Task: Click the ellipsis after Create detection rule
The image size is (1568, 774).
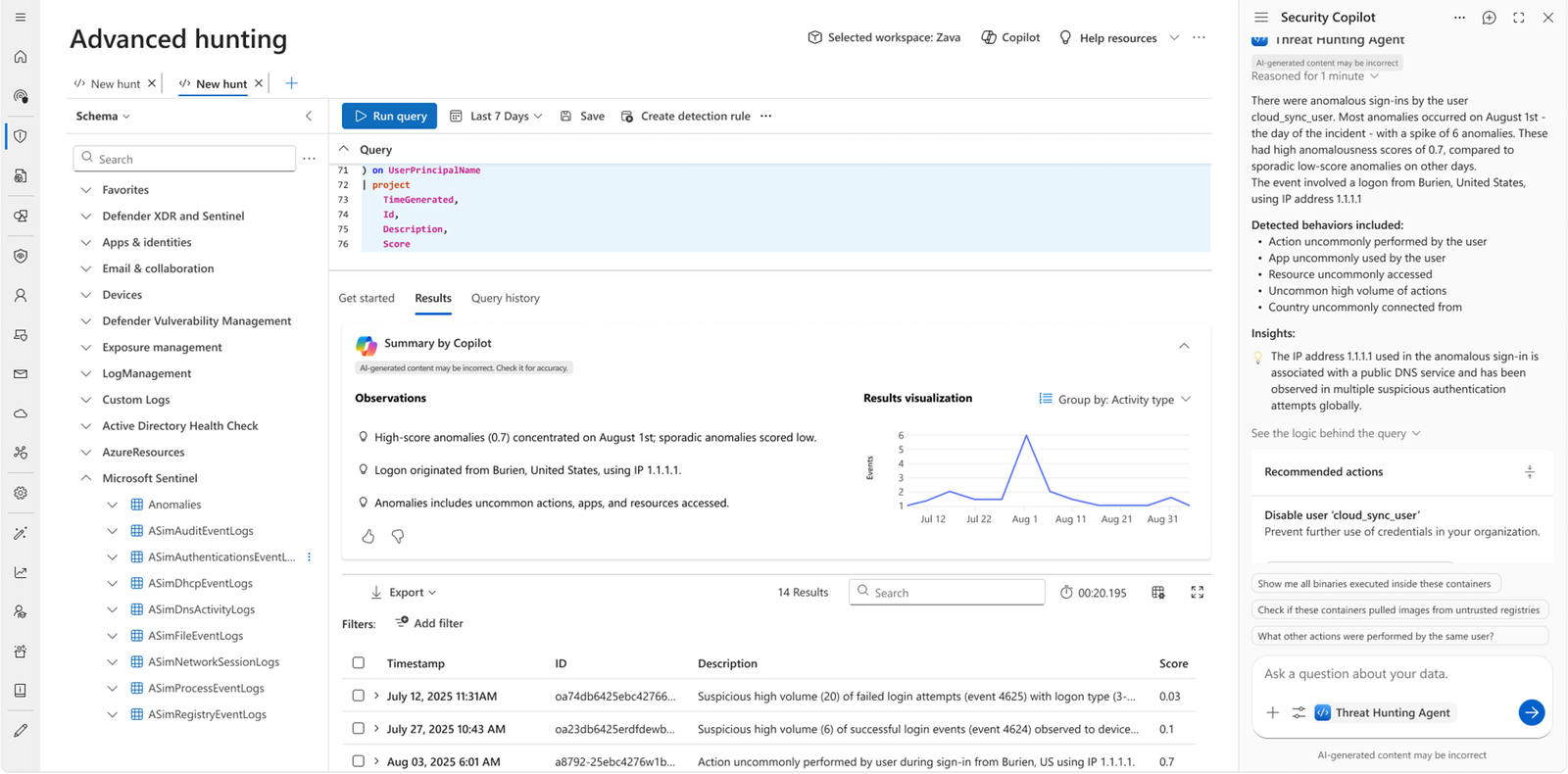Action: [766, 116]
